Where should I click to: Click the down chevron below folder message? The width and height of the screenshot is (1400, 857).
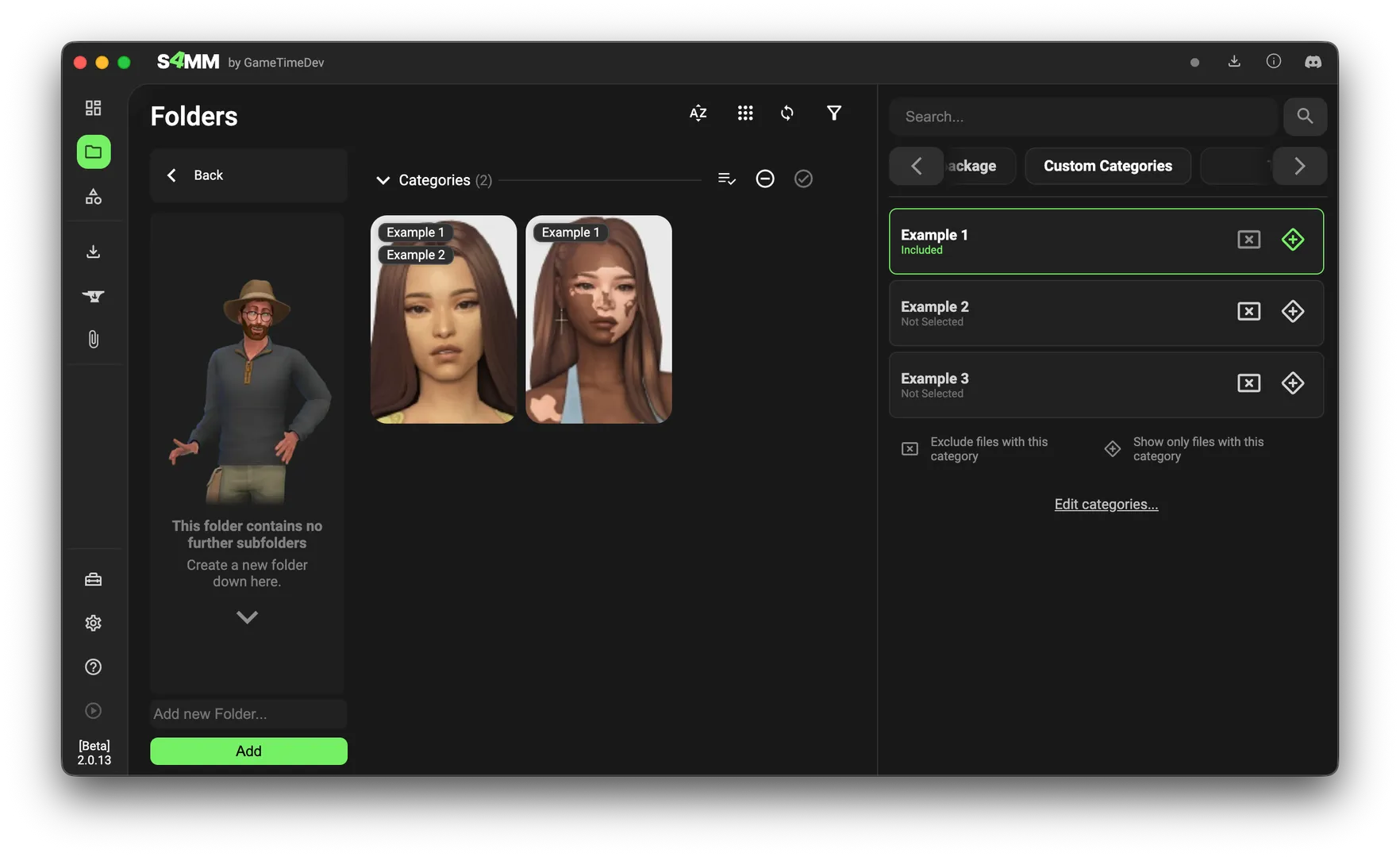click(247, 617)
